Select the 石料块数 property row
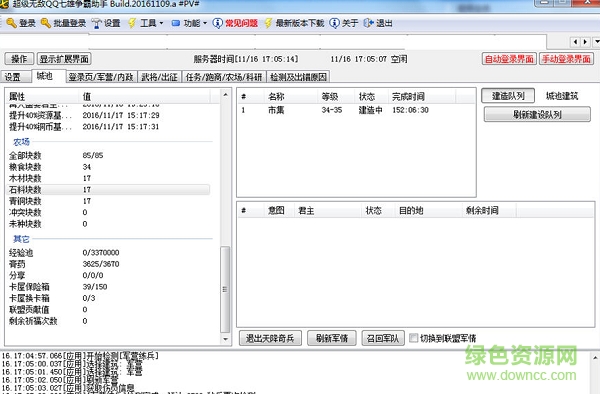 (x=109, y=189)
